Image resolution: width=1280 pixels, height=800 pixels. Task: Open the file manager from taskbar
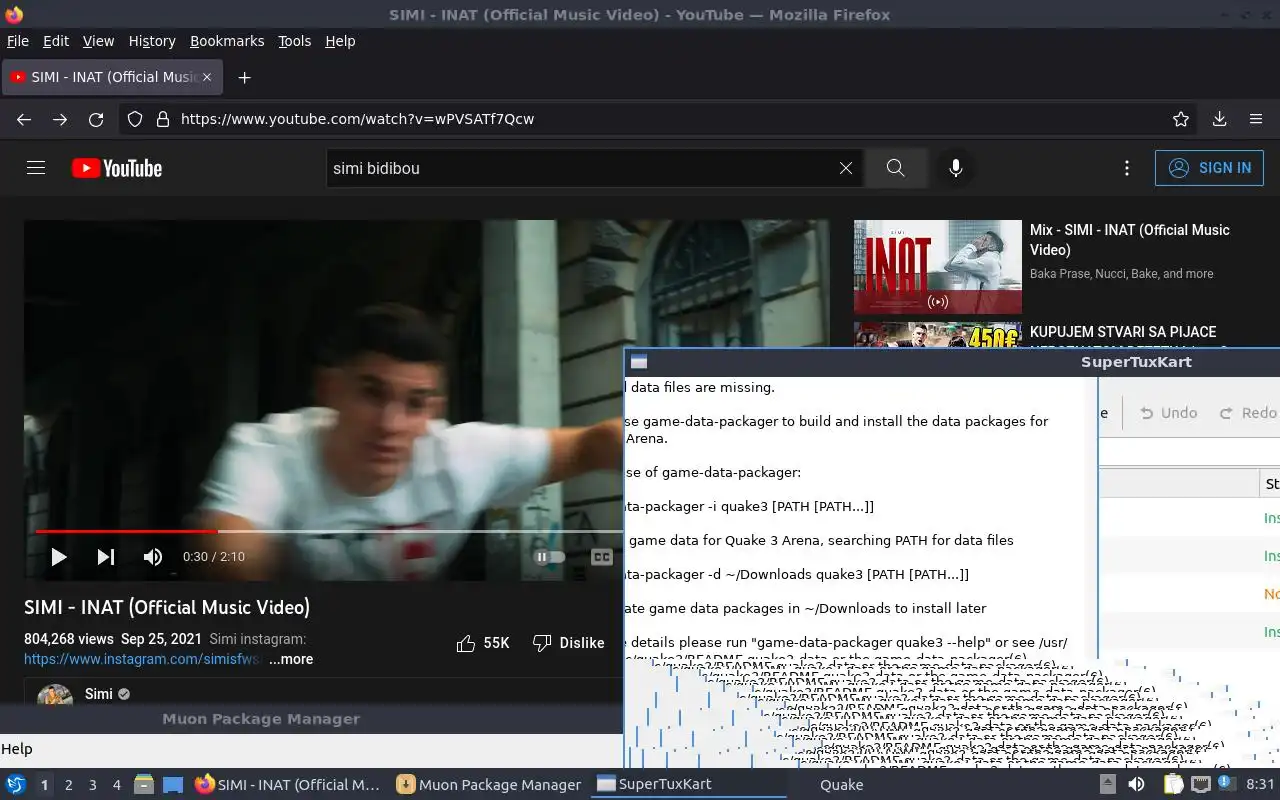(x=144, y=785)
